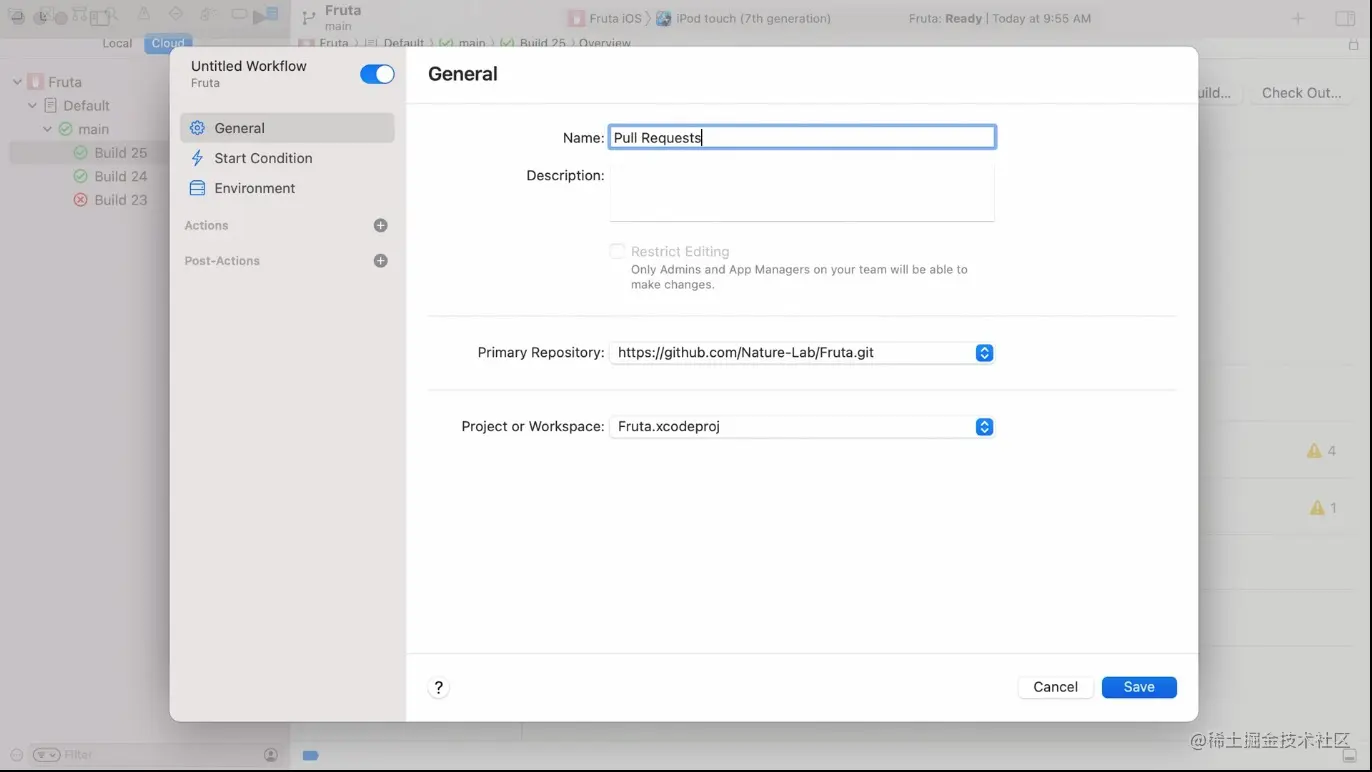Click into the Description text area
Viewport: 1372px width, 772px height.
[802, 192]
